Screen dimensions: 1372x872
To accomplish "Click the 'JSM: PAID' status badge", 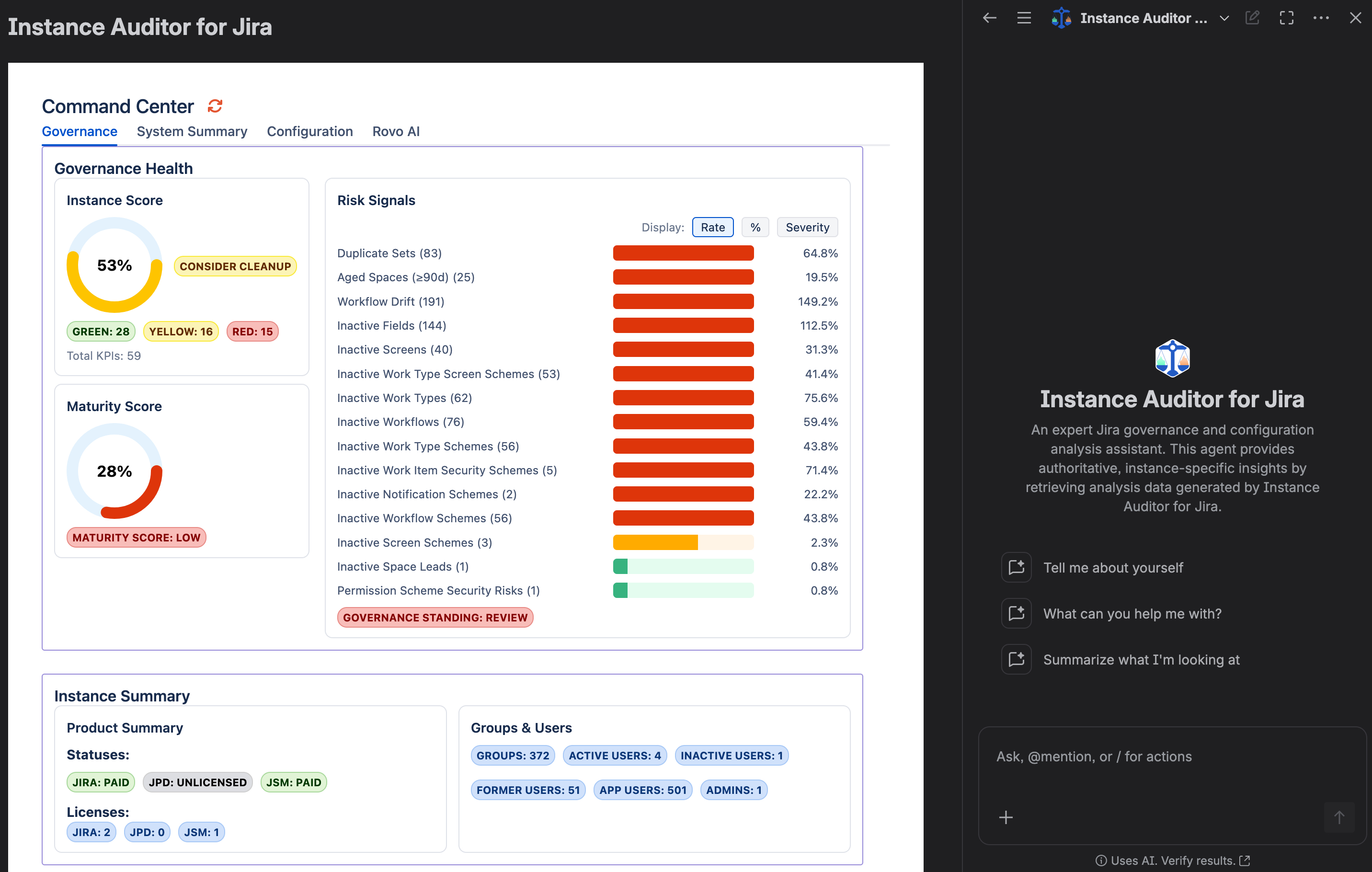I will coord(294,782).
